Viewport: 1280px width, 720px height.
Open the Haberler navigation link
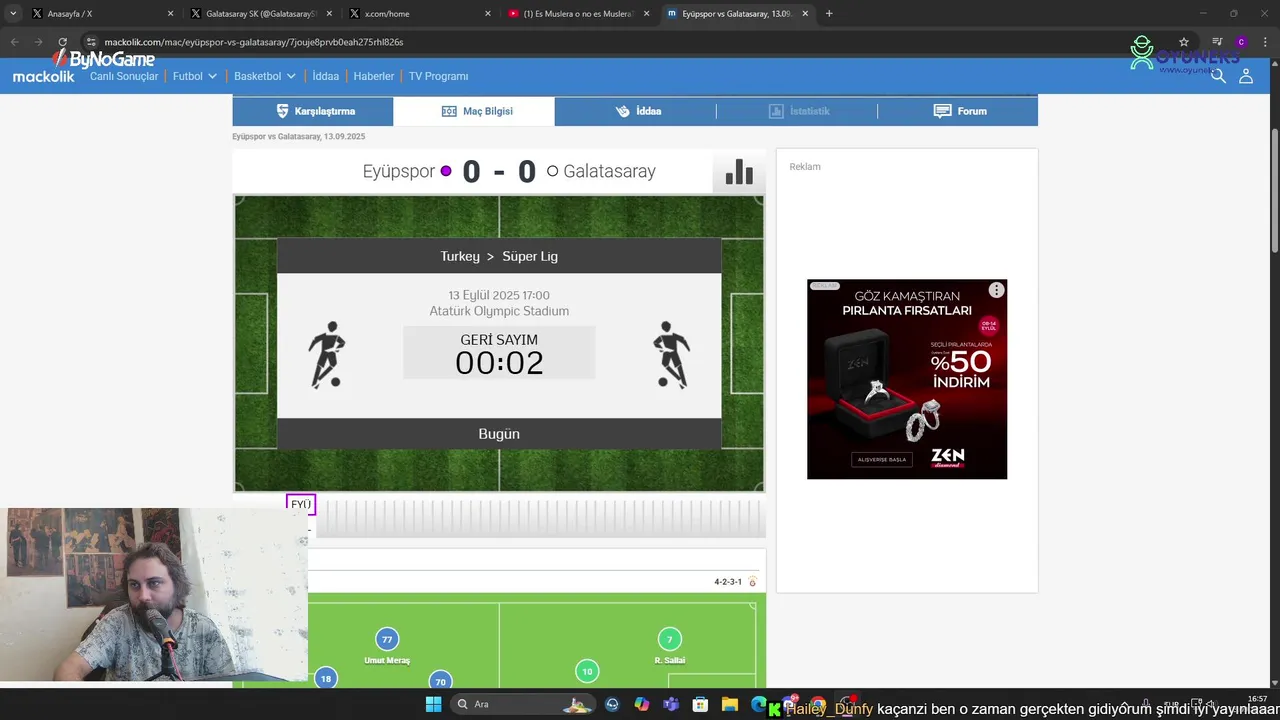coord(374,76)
